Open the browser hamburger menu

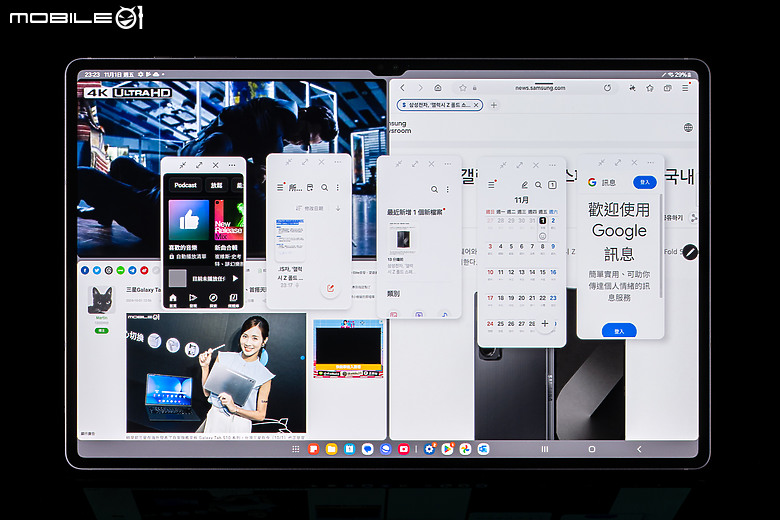click(685, 88)
